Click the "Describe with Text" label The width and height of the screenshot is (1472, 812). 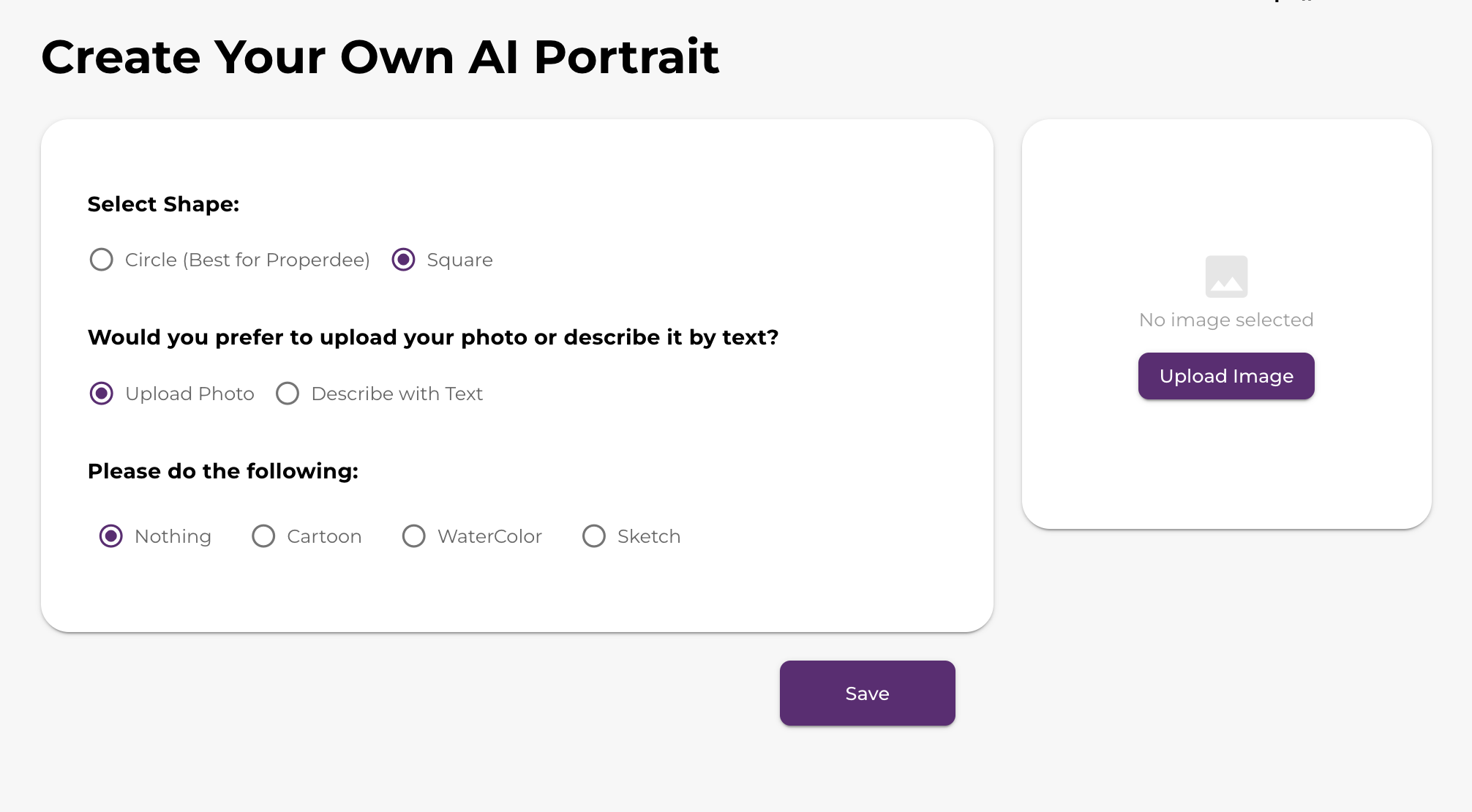click(397, 394)
